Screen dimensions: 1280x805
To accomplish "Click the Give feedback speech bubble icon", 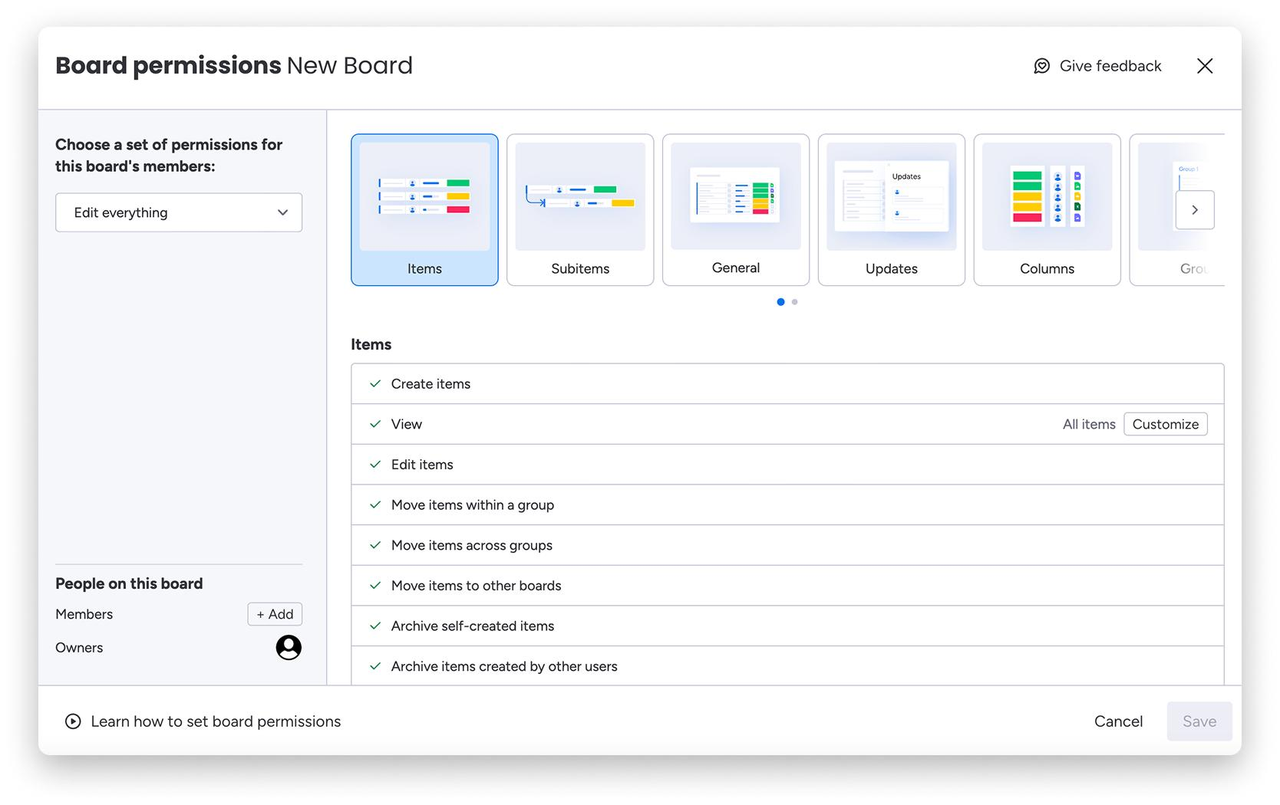I will point(1042,66).
